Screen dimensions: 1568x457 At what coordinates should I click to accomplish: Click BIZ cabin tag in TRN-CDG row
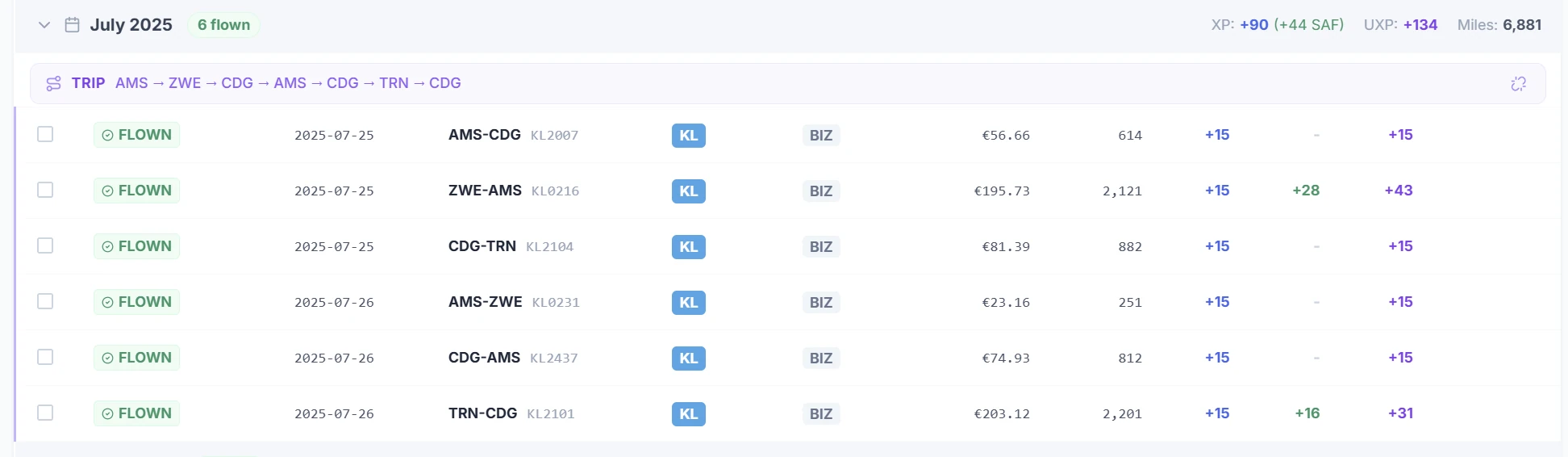point(821,414)
